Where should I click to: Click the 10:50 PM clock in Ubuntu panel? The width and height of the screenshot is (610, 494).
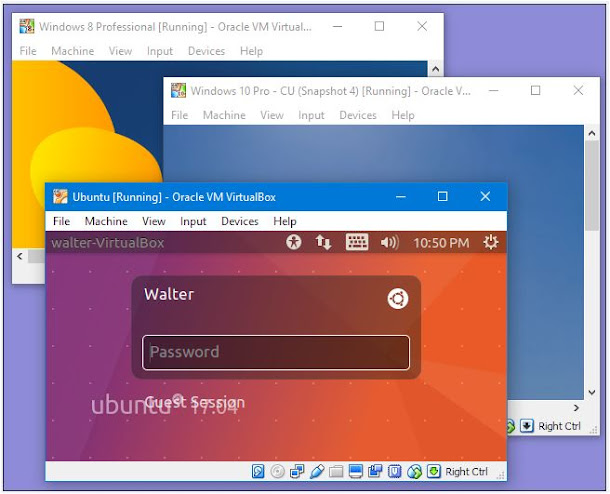click(441, 243)
